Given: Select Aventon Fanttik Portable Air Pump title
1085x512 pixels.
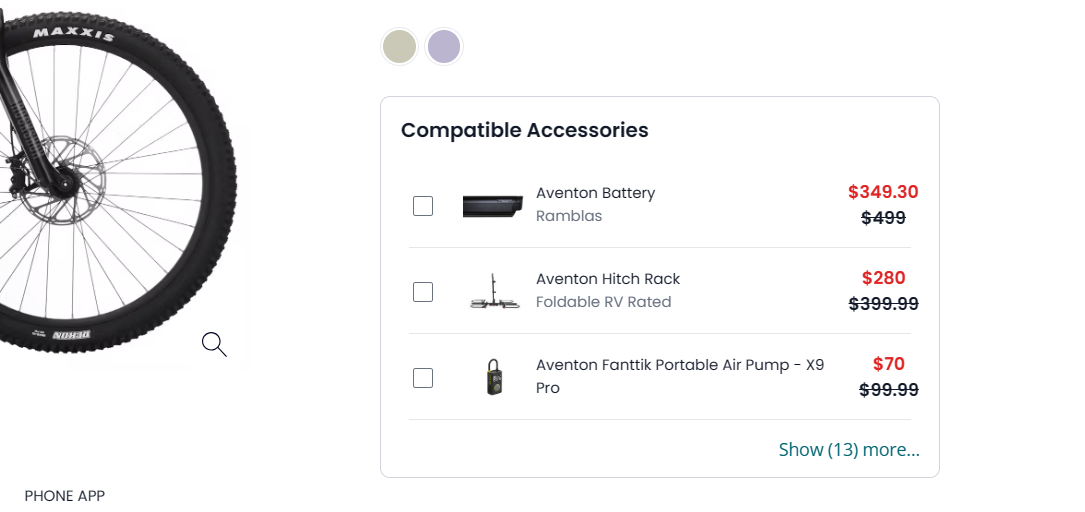Looking at the screenshot, I should click(680, 365).
